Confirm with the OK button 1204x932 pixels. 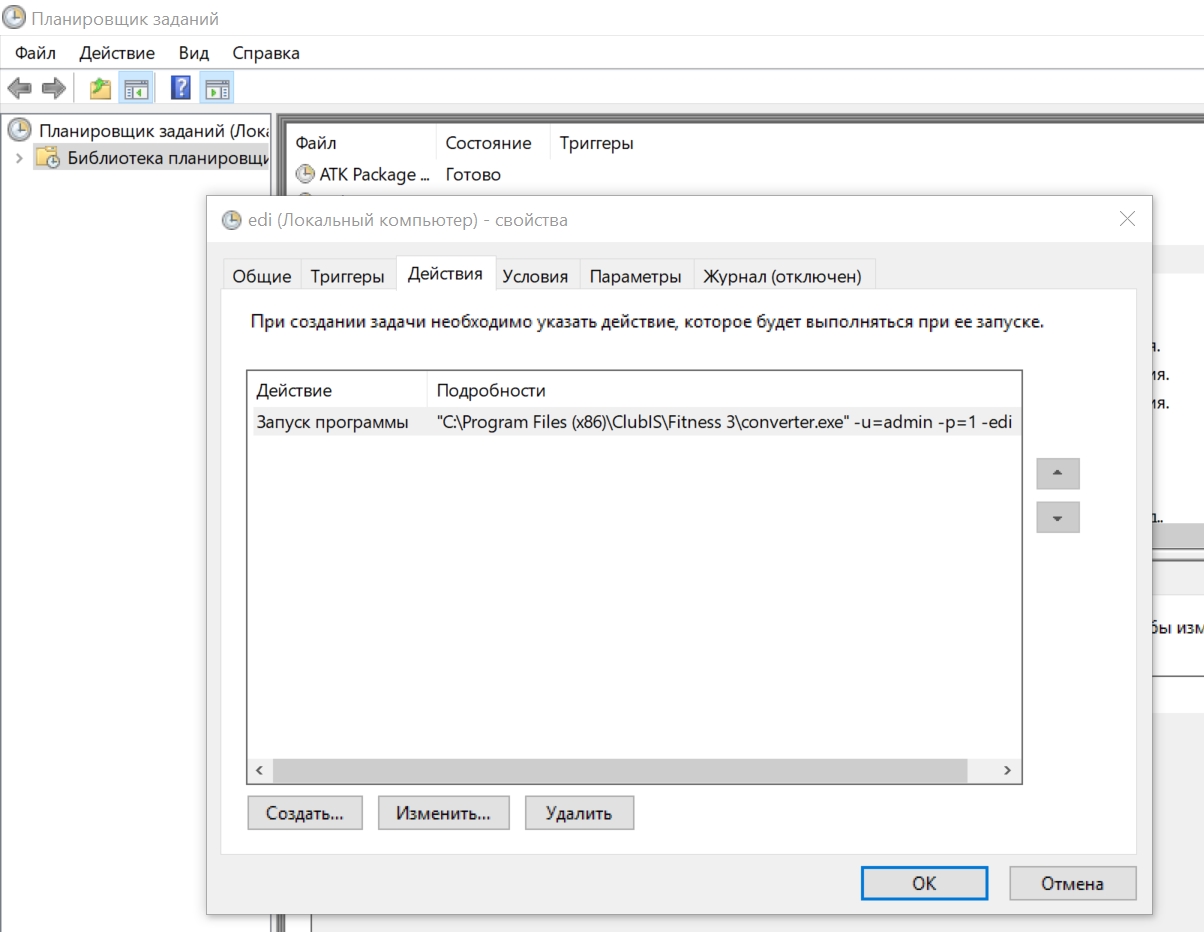pyautogui.click(x=924, y=883)
